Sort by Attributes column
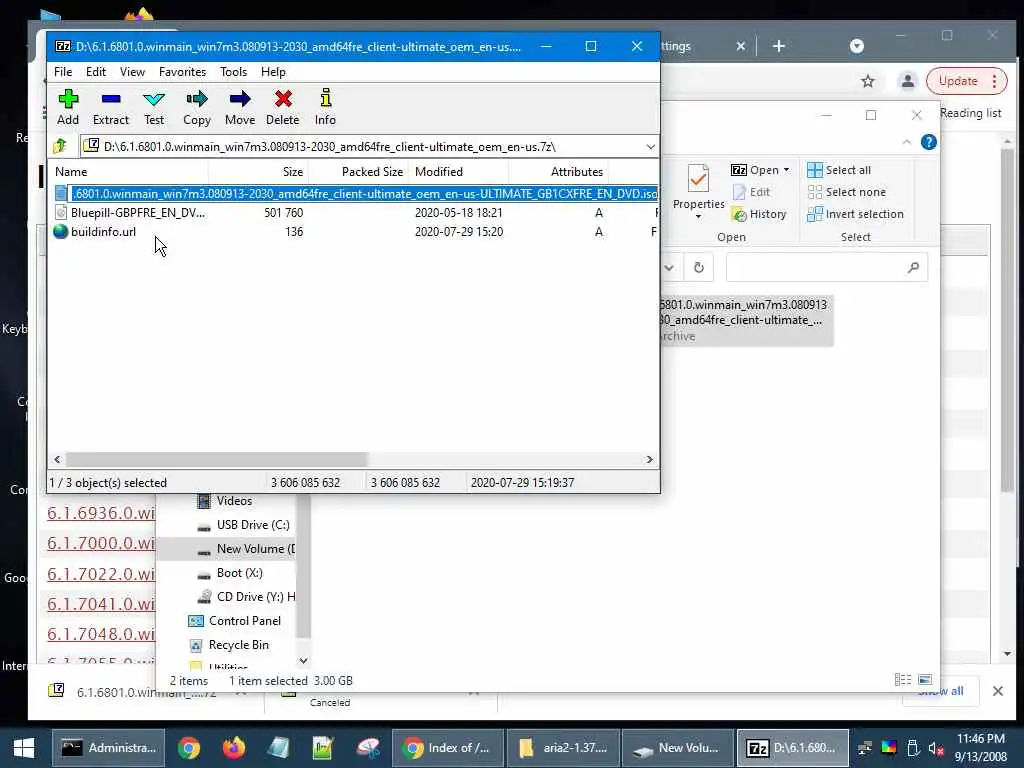The height and width of the screenshot is (768, 1024). click(x=558, y=172)
